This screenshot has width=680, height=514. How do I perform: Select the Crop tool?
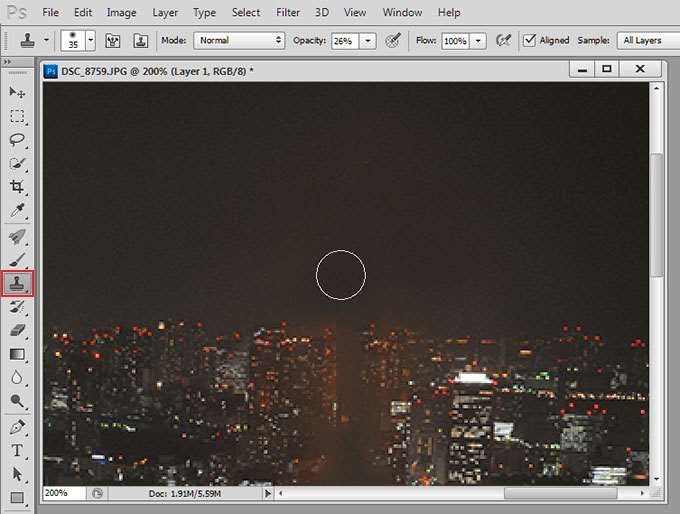point(17,187)
